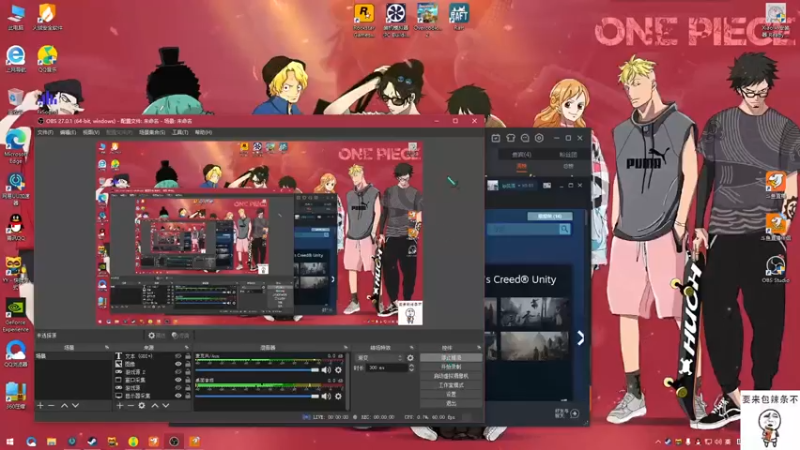Hide the 游戏源 2 source
Screen dimensions: 800x450
(x=178, y=372)
